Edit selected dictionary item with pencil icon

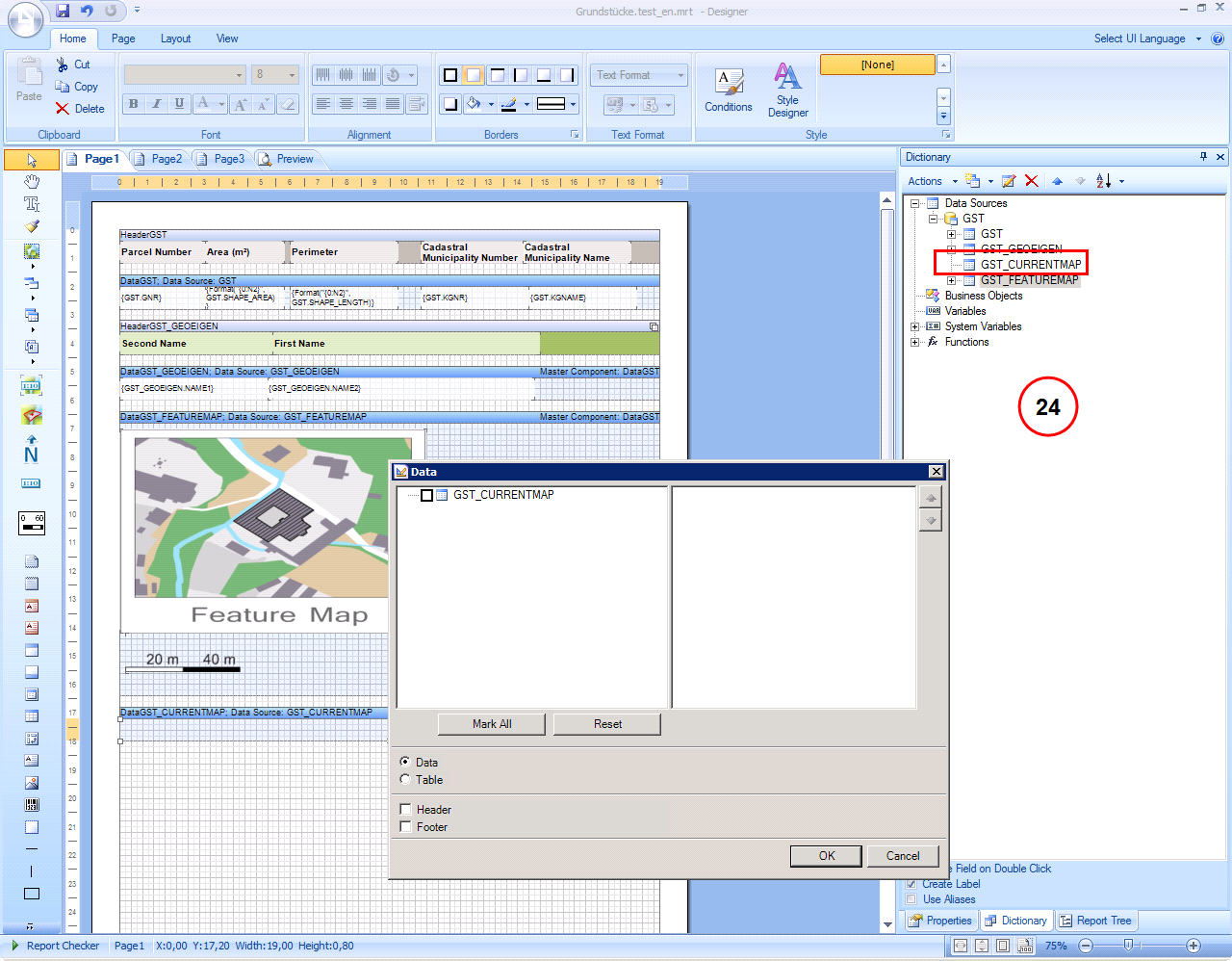[1008, 181]
